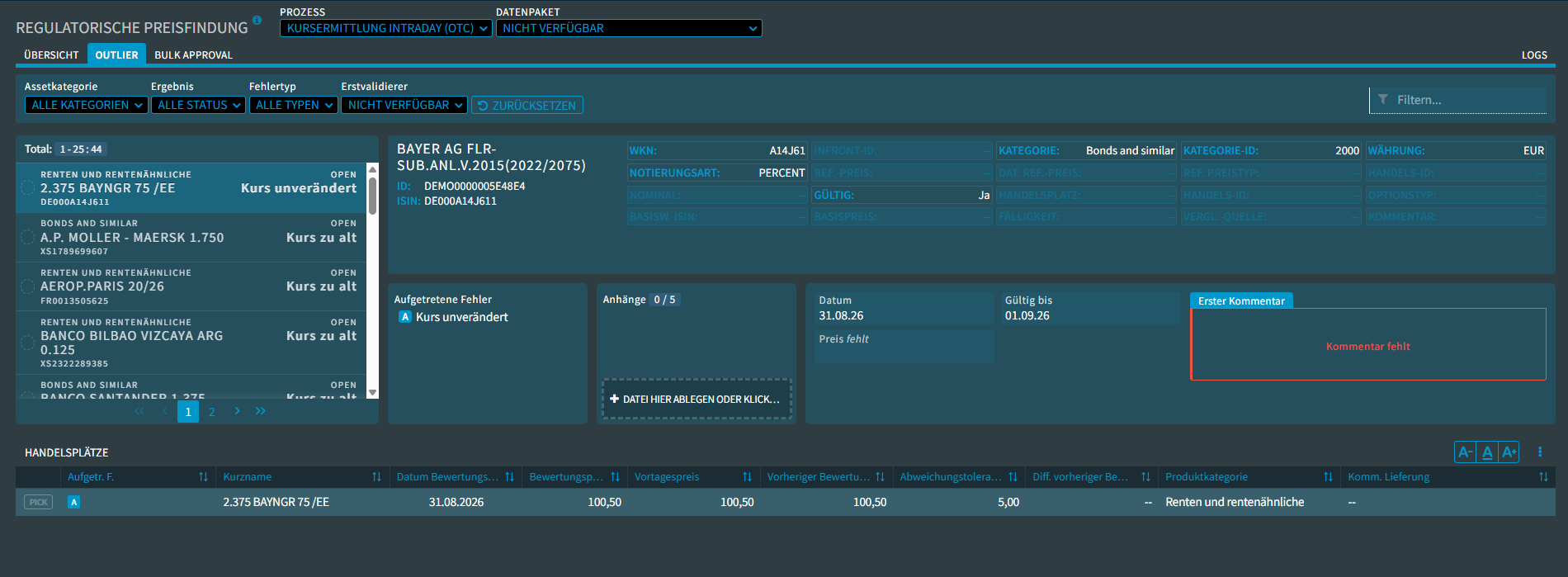Click the info icon beside Regulatorische Preisfindung

[x=257, y=20]
